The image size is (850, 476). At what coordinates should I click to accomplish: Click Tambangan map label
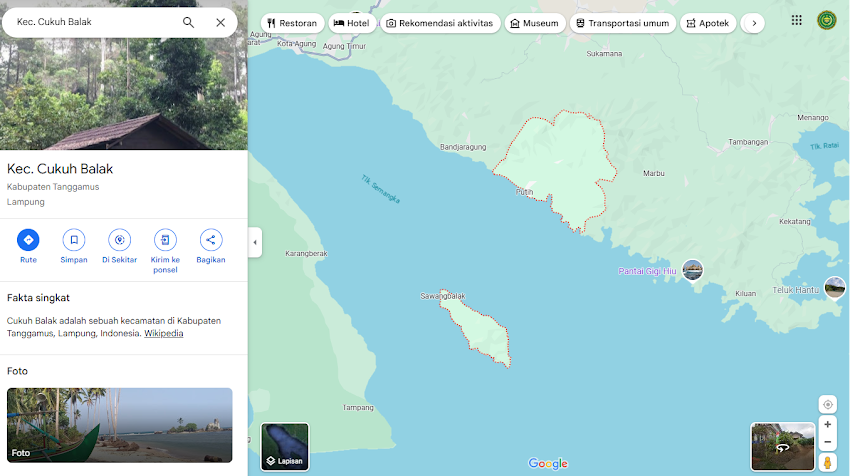pyautogui.click(x=748, y=142)
